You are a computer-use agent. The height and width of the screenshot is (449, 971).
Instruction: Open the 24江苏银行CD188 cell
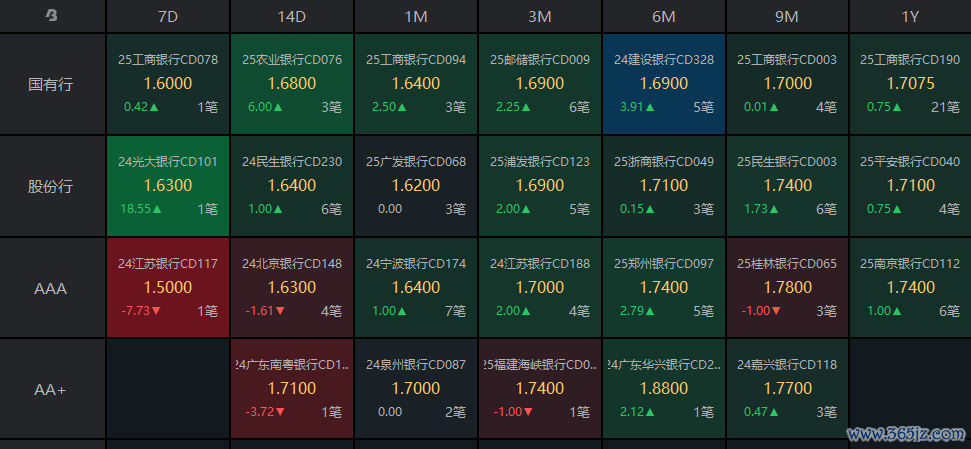point(539,287)
